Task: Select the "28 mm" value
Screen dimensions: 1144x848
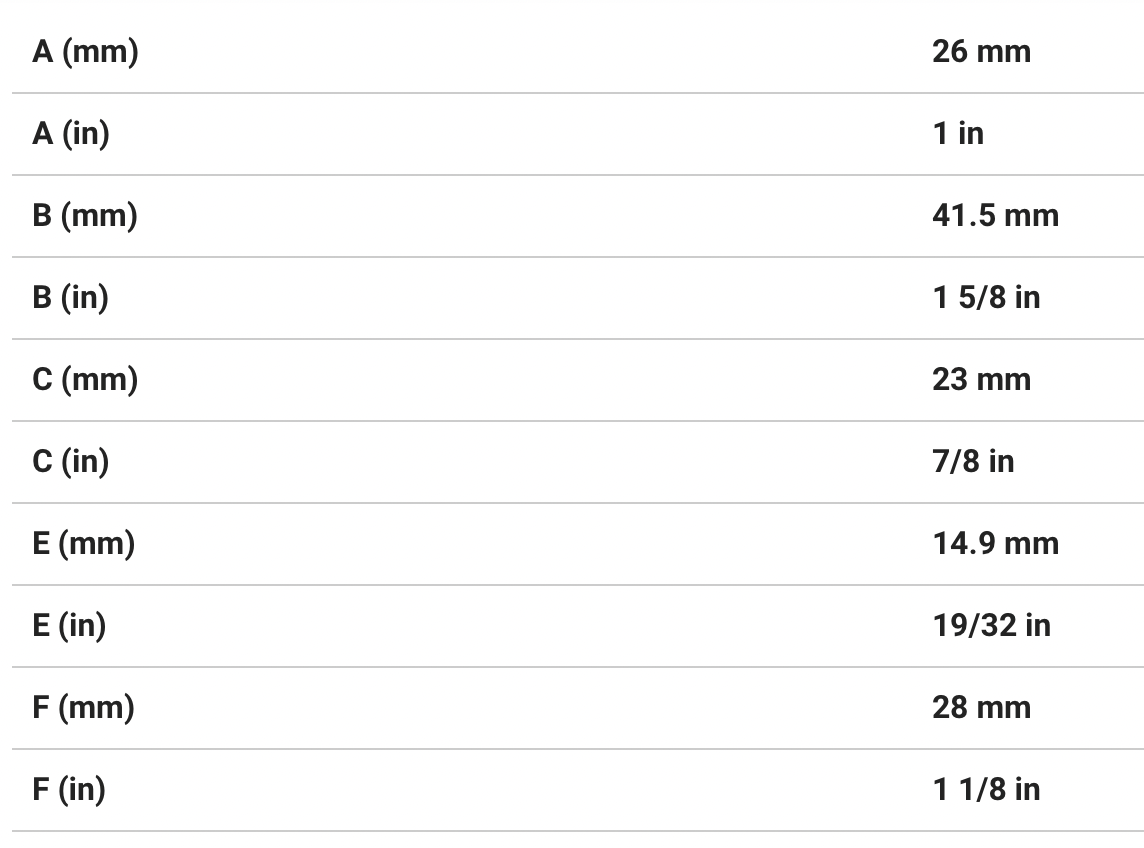Action: (x=981, y=708)
